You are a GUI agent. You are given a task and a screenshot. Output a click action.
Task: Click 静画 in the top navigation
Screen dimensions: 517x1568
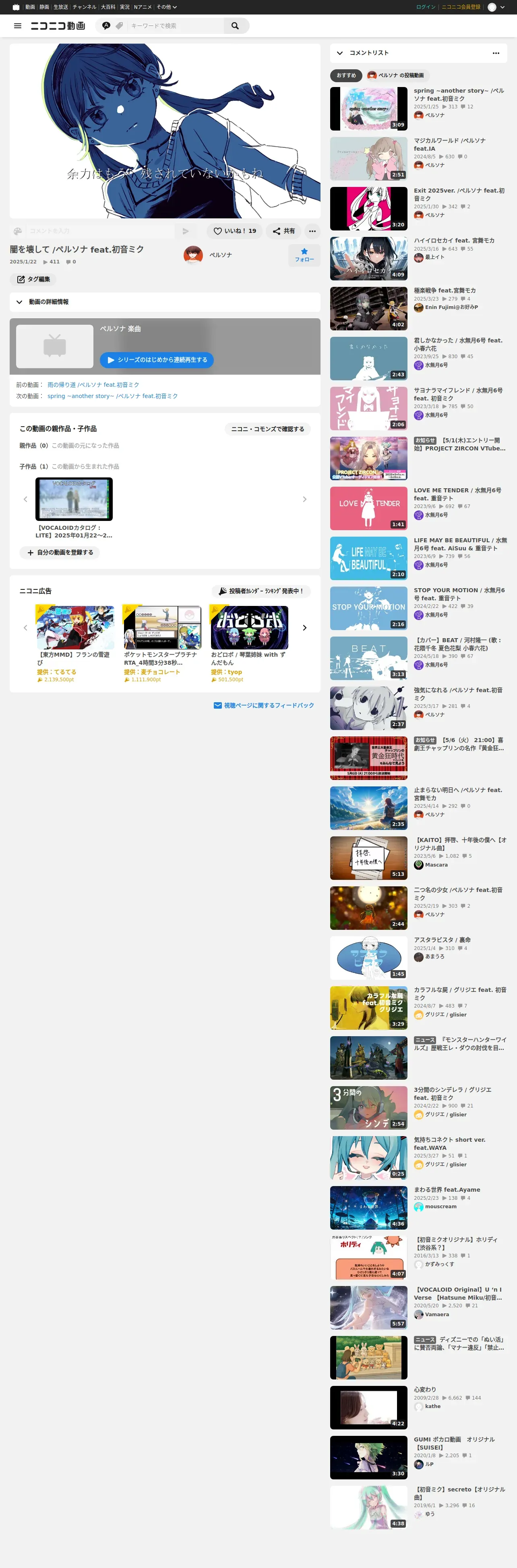point(44,7)
